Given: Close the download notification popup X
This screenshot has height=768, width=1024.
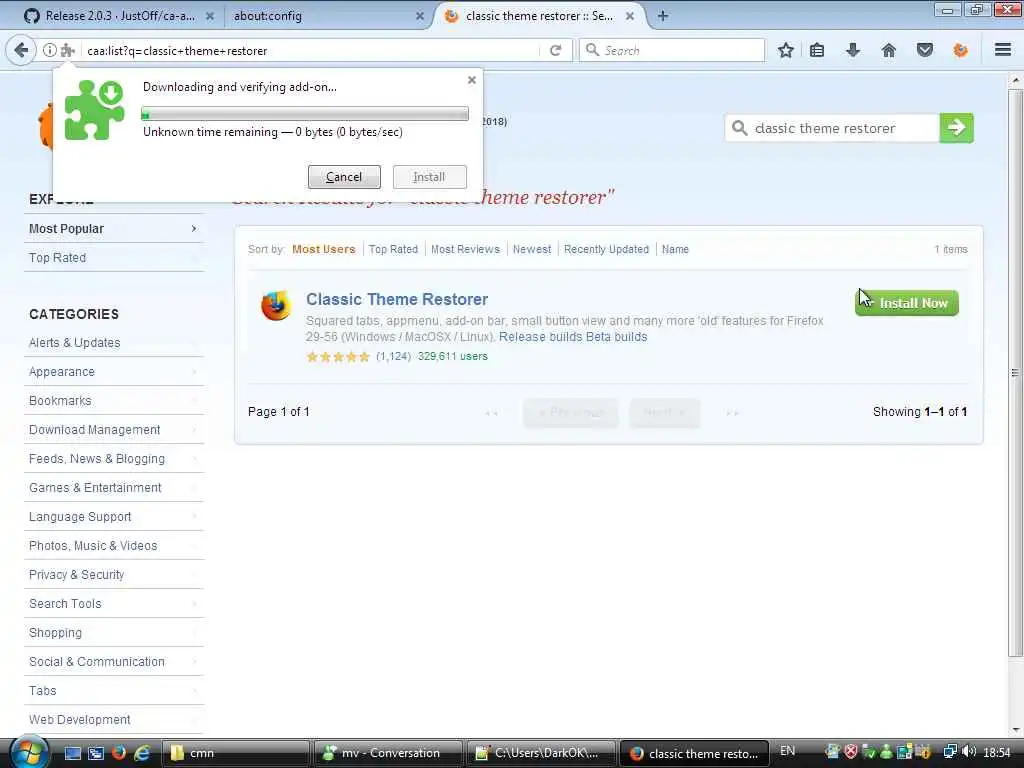Looking at the screenshot, I should click(472, 80).
